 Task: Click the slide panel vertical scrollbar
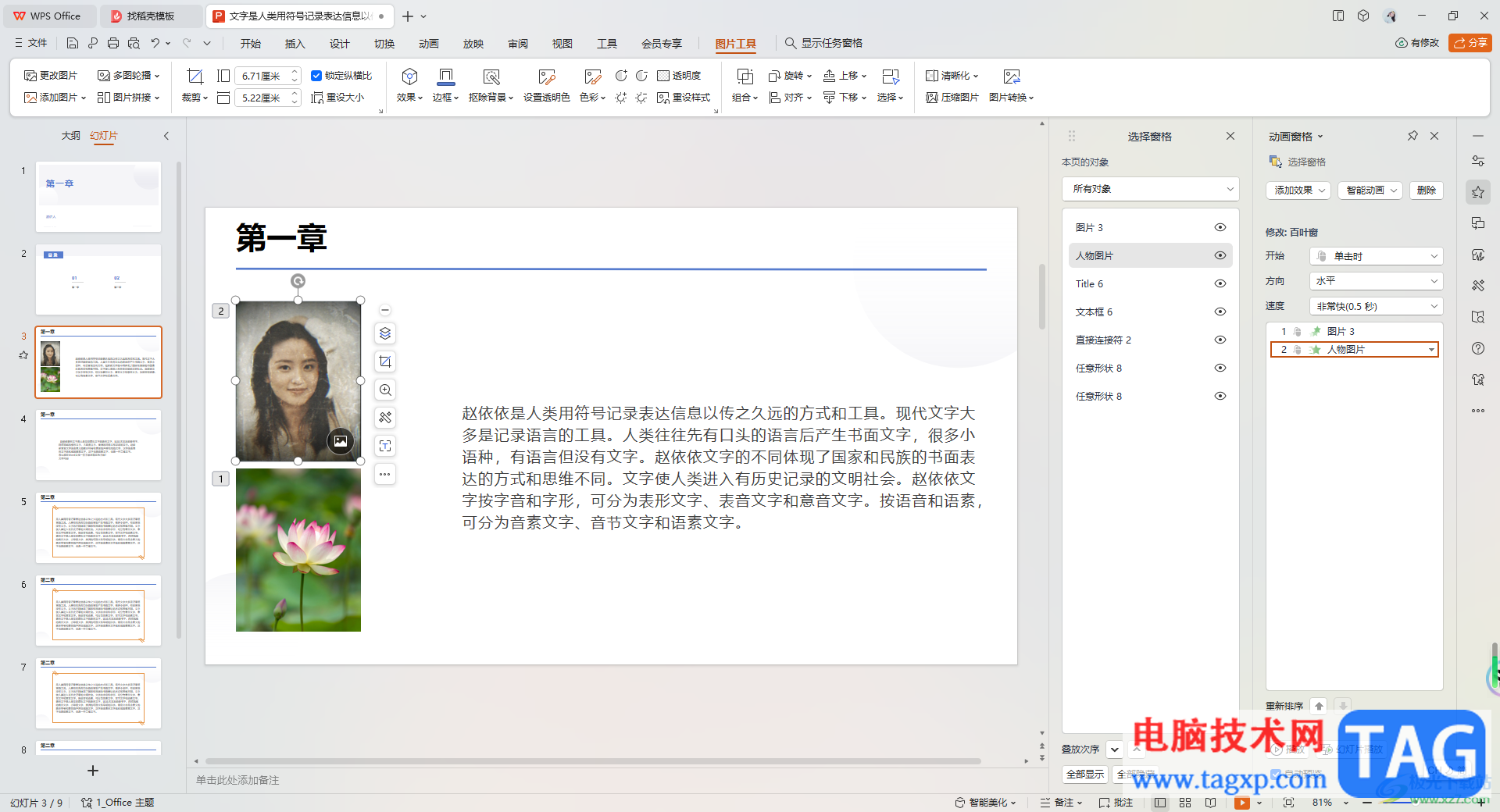point(179,398)
